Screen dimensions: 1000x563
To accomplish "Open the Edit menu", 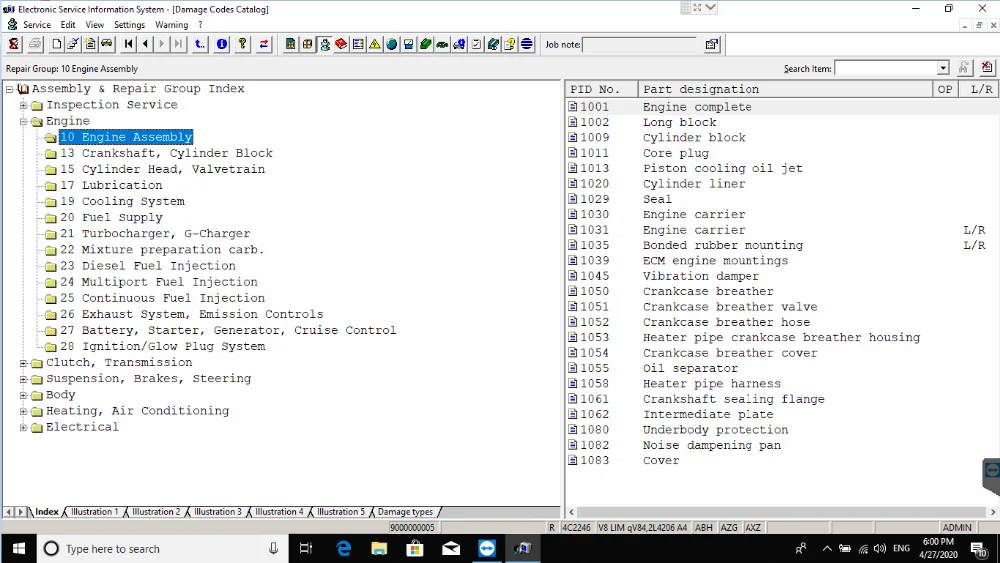I will click(68, 25).
